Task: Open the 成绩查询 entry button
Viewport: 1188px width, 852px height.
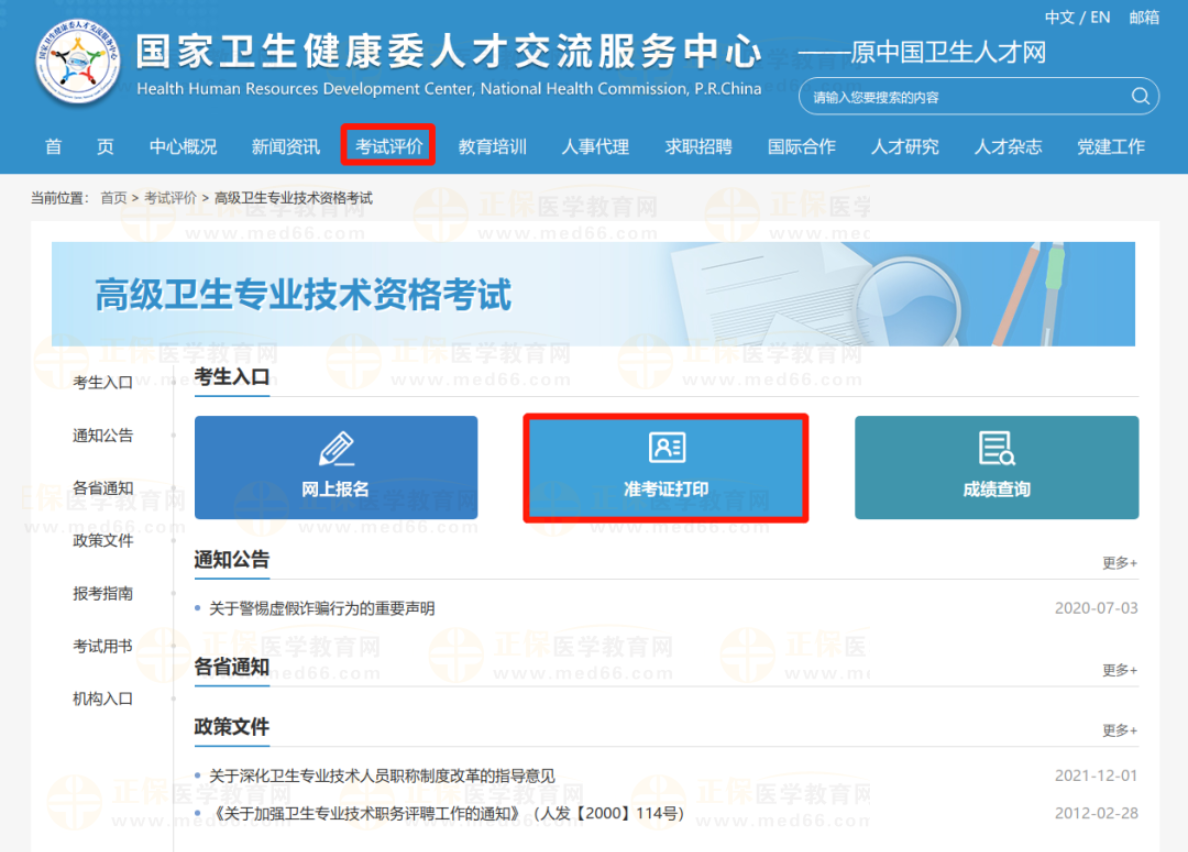Action: [x=996, y=468]
